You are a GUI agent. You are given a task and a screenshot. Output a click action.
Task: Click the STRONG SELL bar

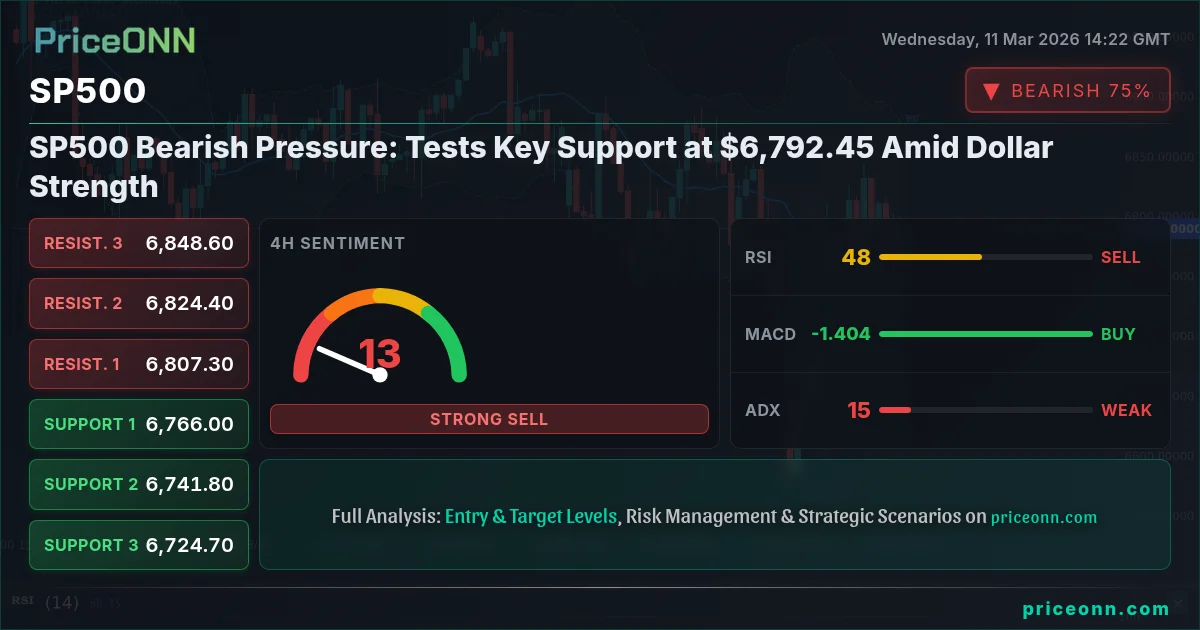(489, 419)
